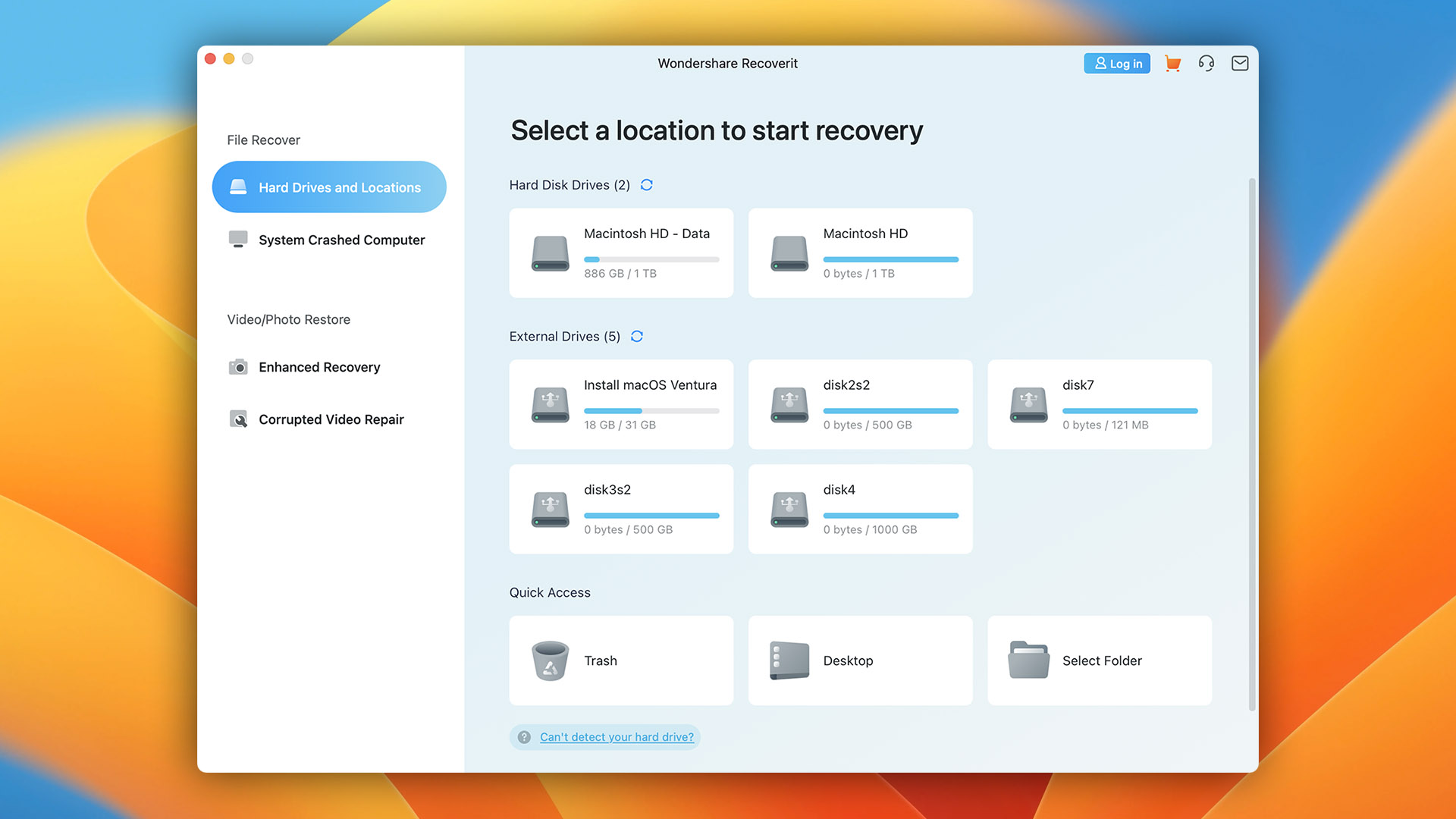Open the Can't detect your hard drive link
This screenshot has height=819, width=1456.
[617, 737]
